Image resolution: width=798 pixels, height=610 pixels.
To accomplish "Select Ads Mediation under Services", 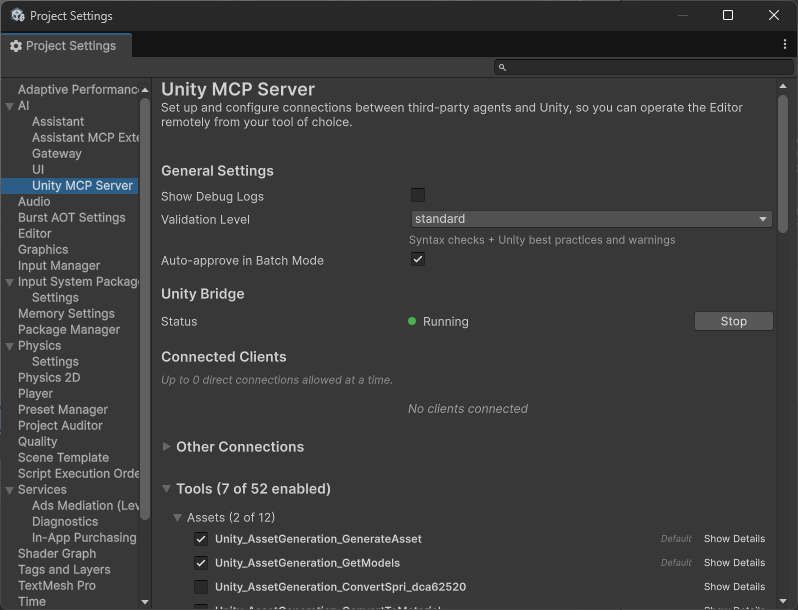I will [85, 506].
